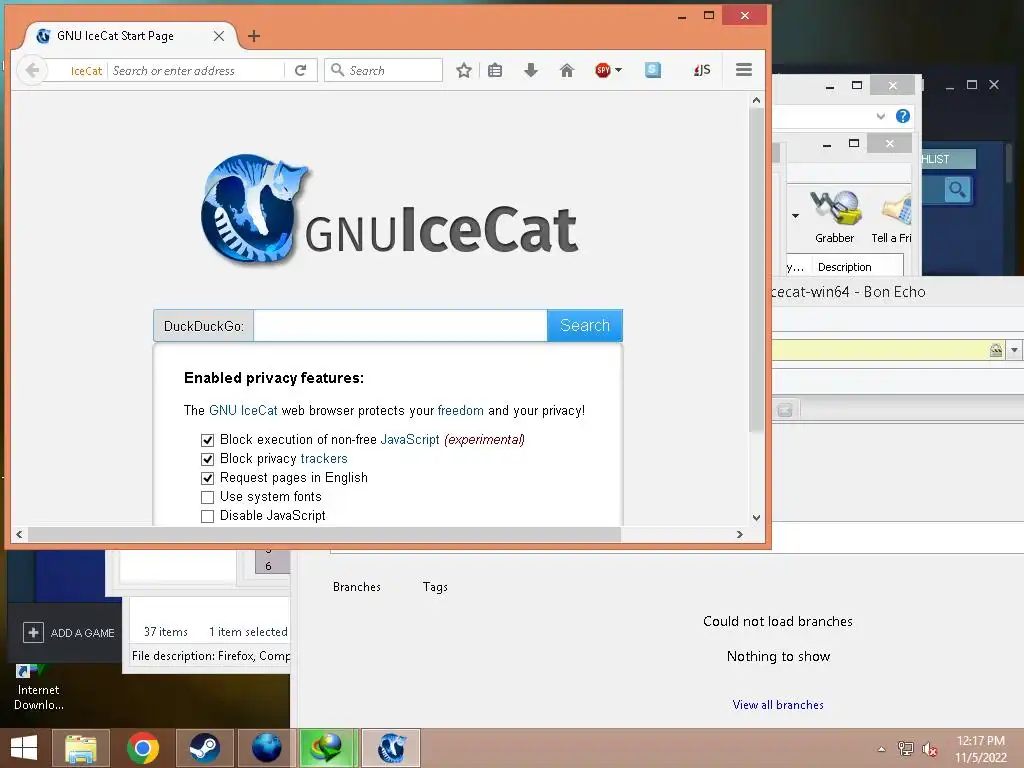1024x768 pixels.
Task: Uncheck Request pages in English
Action: click(207, 478)
